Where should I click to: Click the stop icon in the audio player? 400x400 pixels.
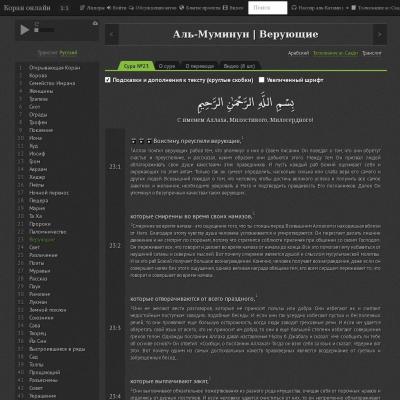(x=36, y=30)
